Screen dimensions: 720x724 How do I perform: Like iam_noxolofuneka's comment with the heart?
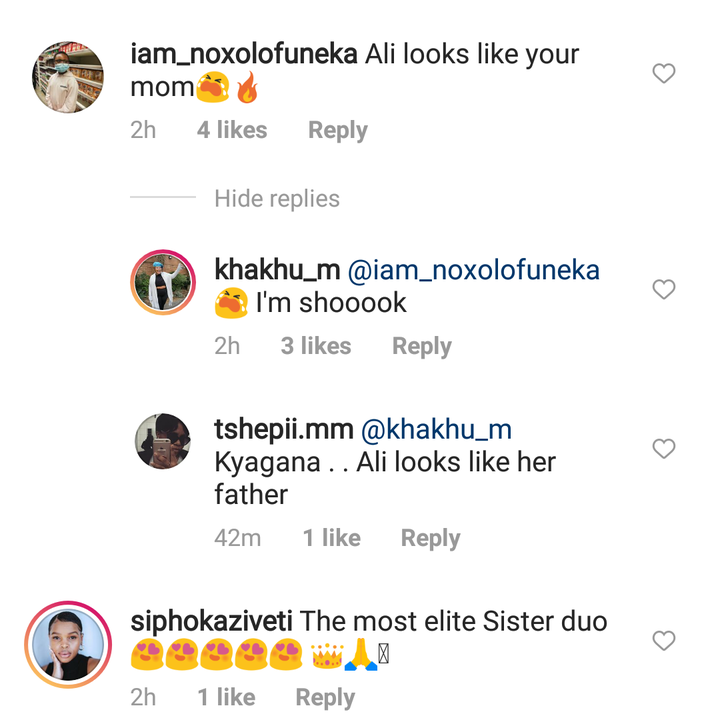[664, 73]
